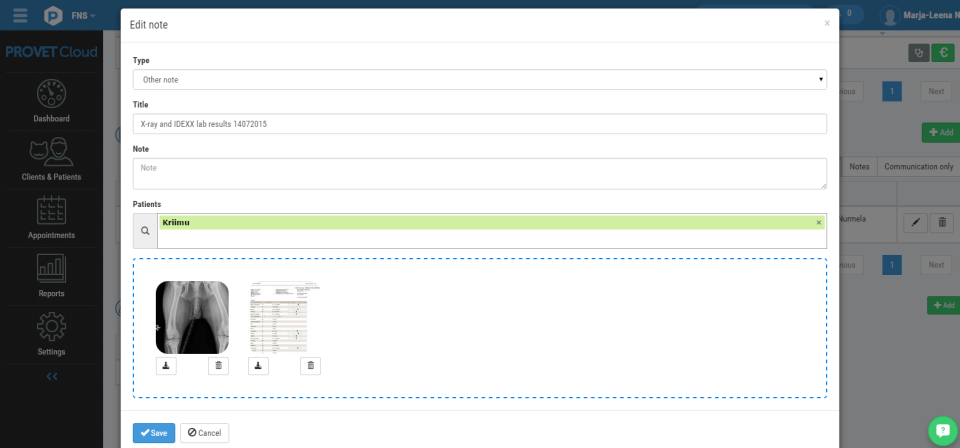Toggle the hamburger menu in top bar
The width and height of the screenshot is (960, 448).
point(20,15)
